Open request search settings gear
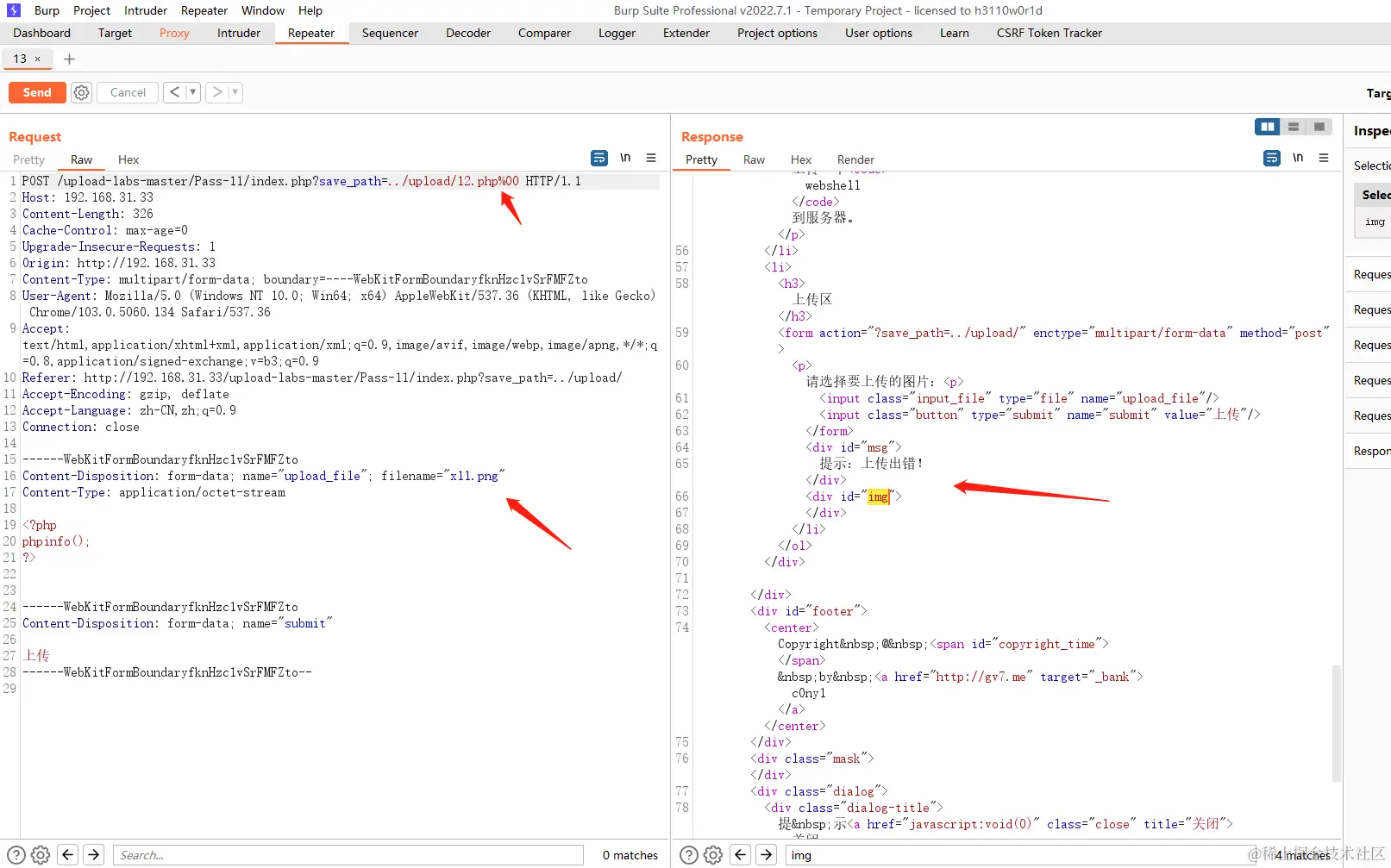1391x868 pixels. pyautogui.click(x=41, y=855)
